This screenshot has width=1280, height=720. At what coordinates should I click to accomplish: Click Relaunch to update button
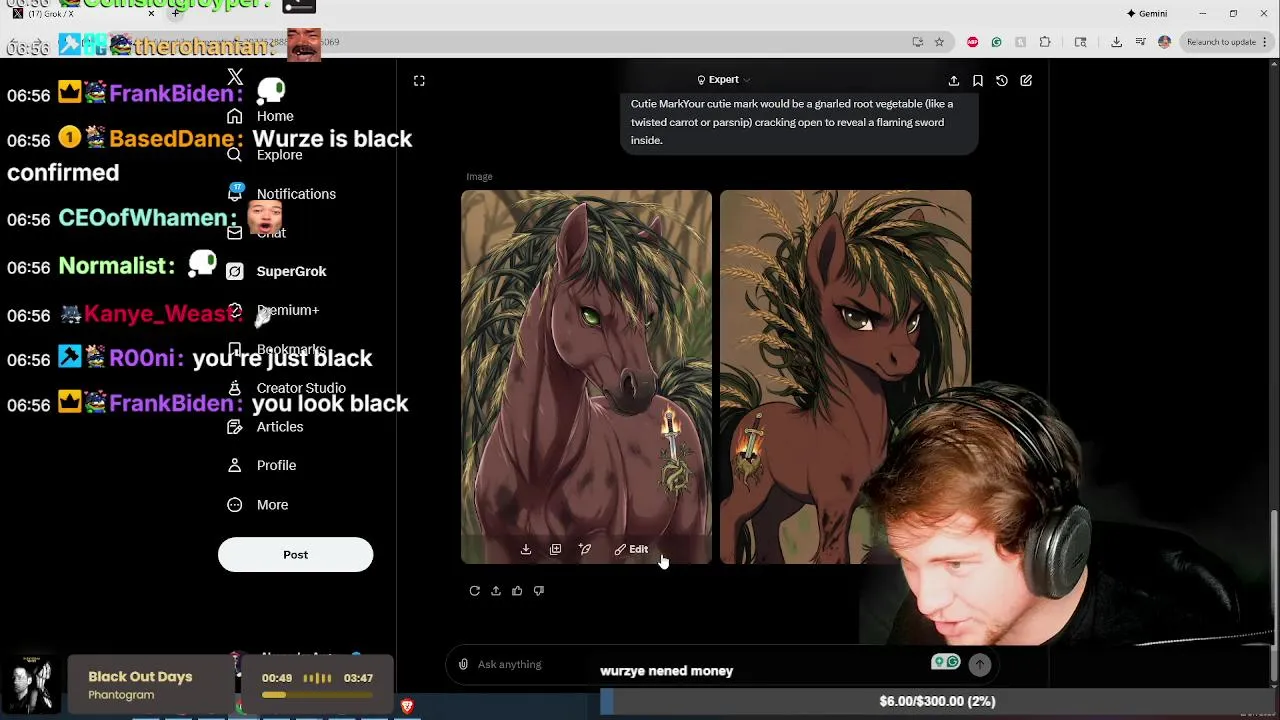click(1227, 42)
